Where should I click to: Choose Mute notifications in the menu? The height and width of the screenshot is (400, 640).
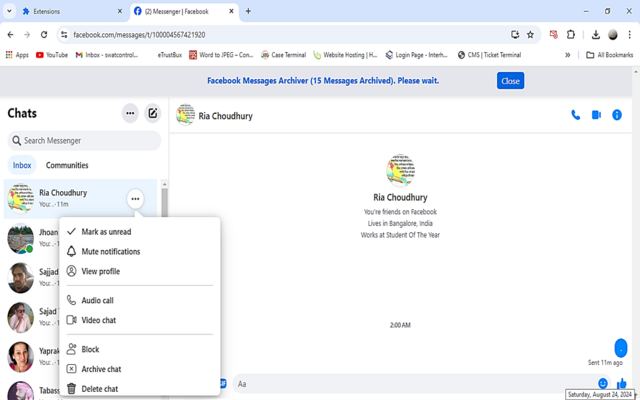coord(140,251)
